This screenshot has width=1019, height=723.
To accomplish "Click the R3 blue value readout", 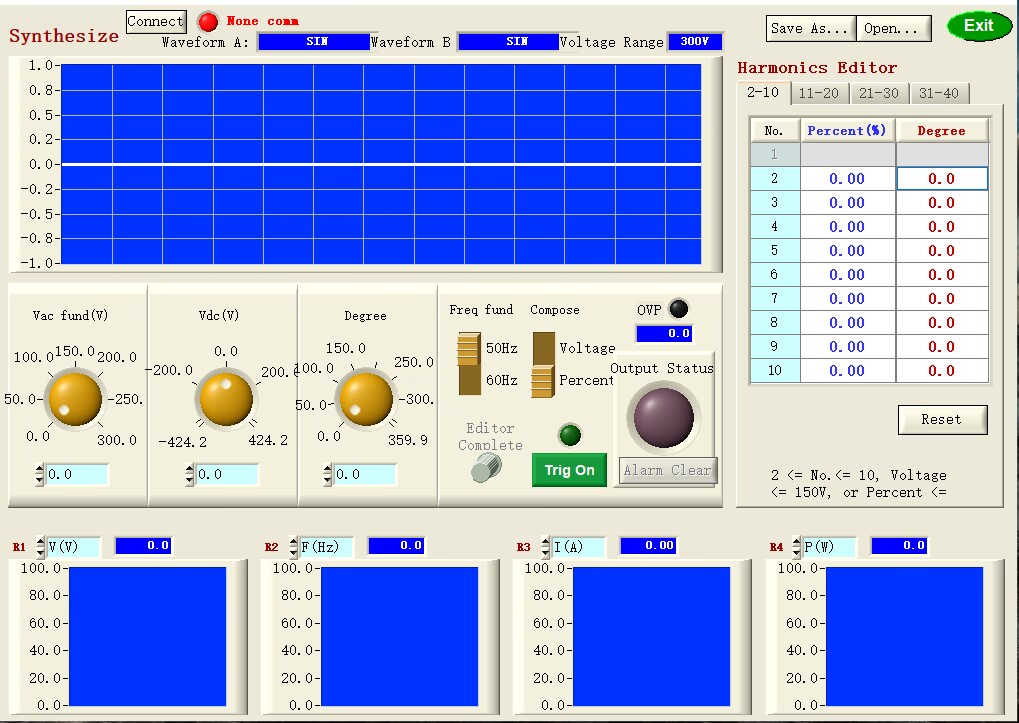I will point(649,546).
